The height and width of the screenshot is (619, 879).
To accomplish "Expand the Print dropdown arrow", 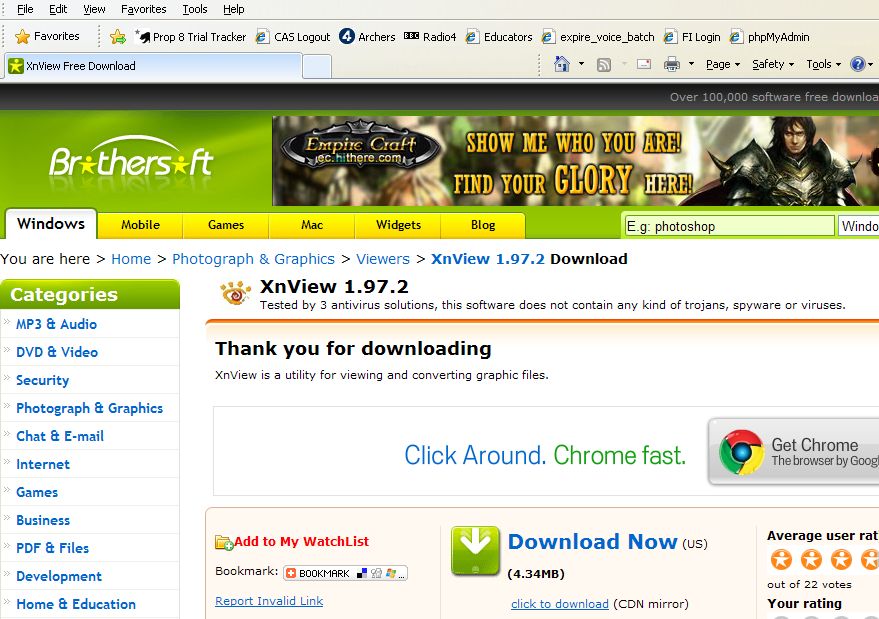I will pyautogui.click(x=691, y=64).
